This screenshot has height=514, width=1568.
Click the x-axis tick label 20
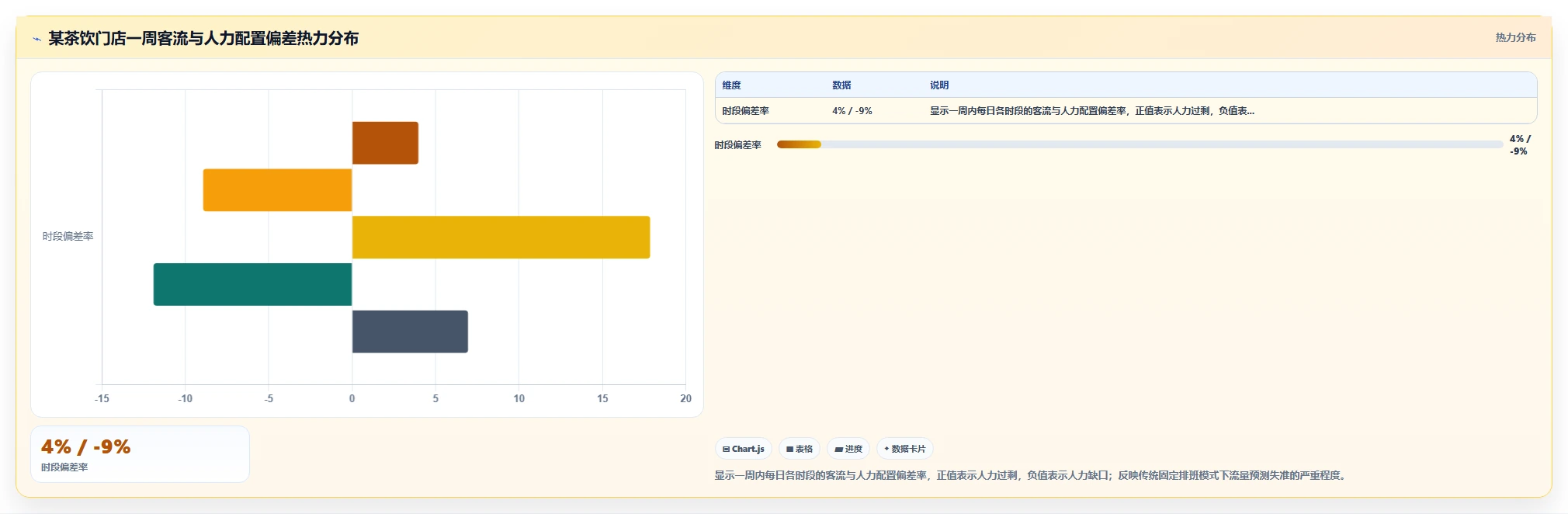pos(685,398)
